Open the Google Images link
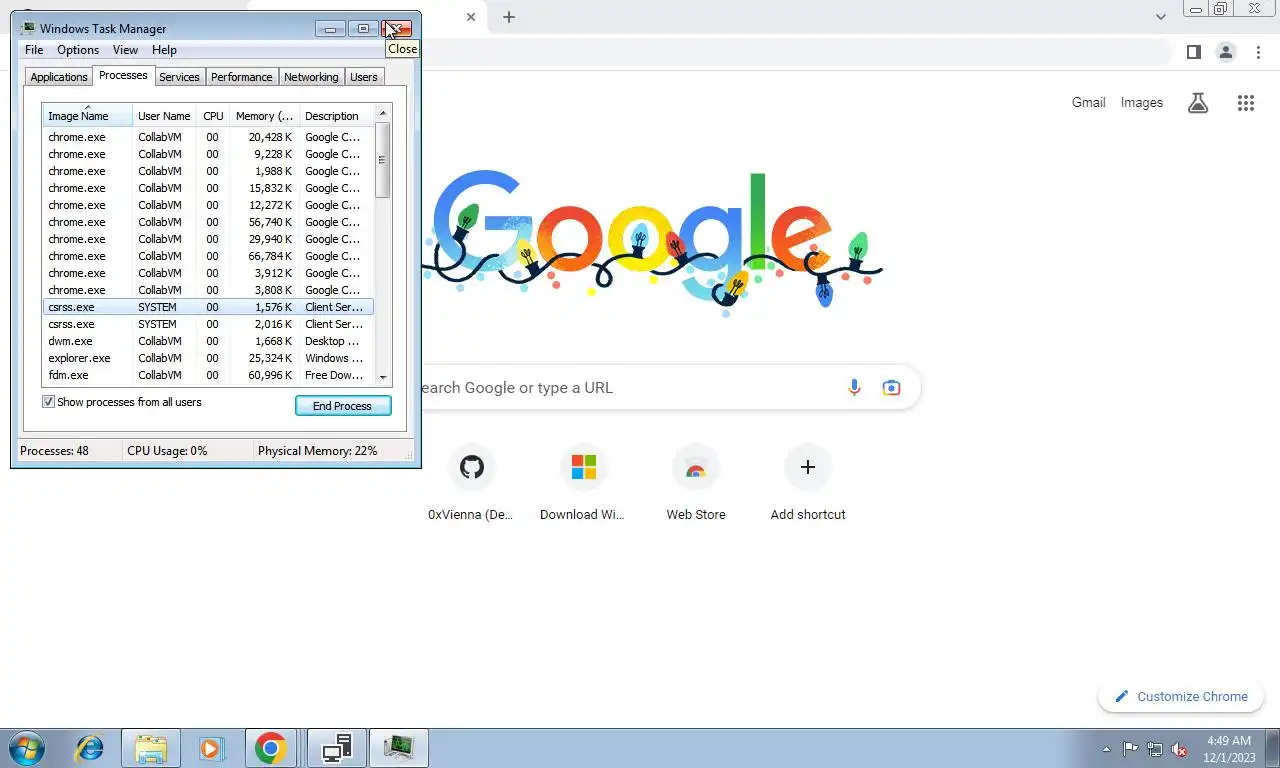 pos(1141,102)
